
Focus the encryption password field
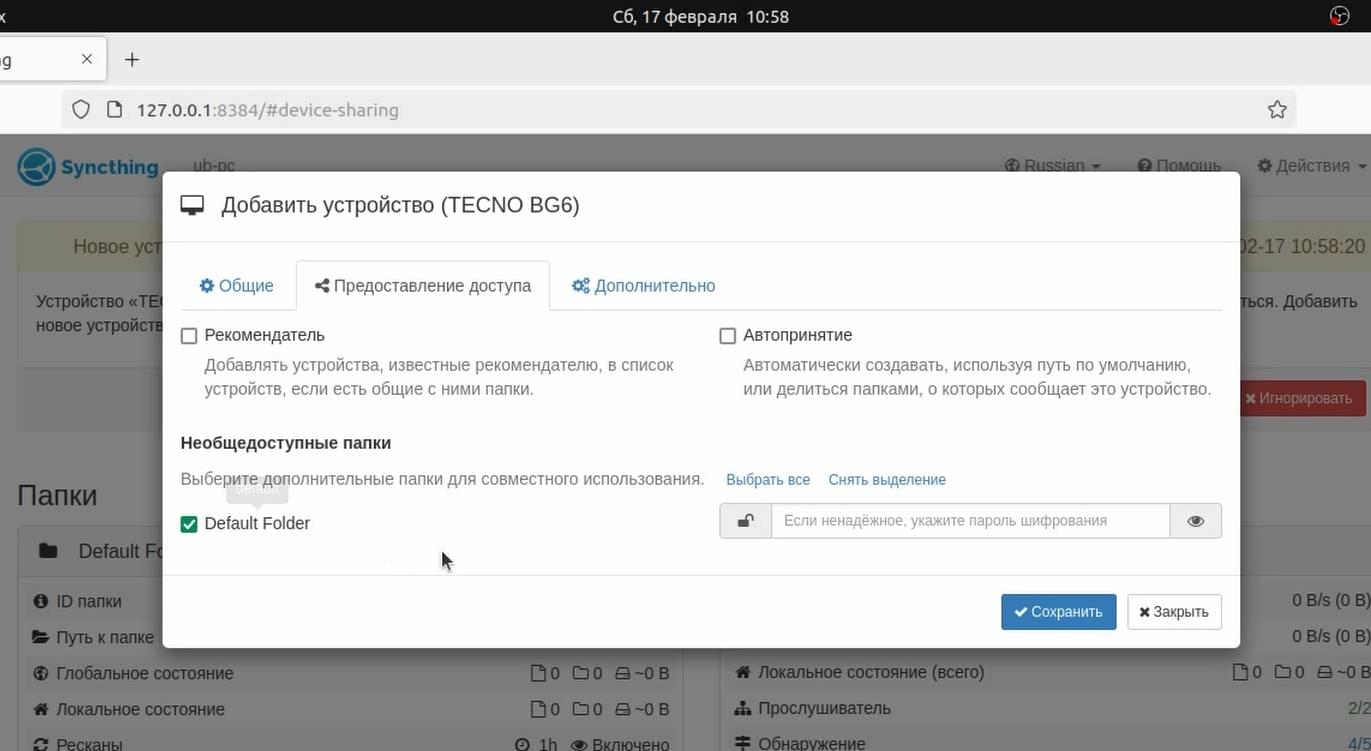click(x=970, y=521)
